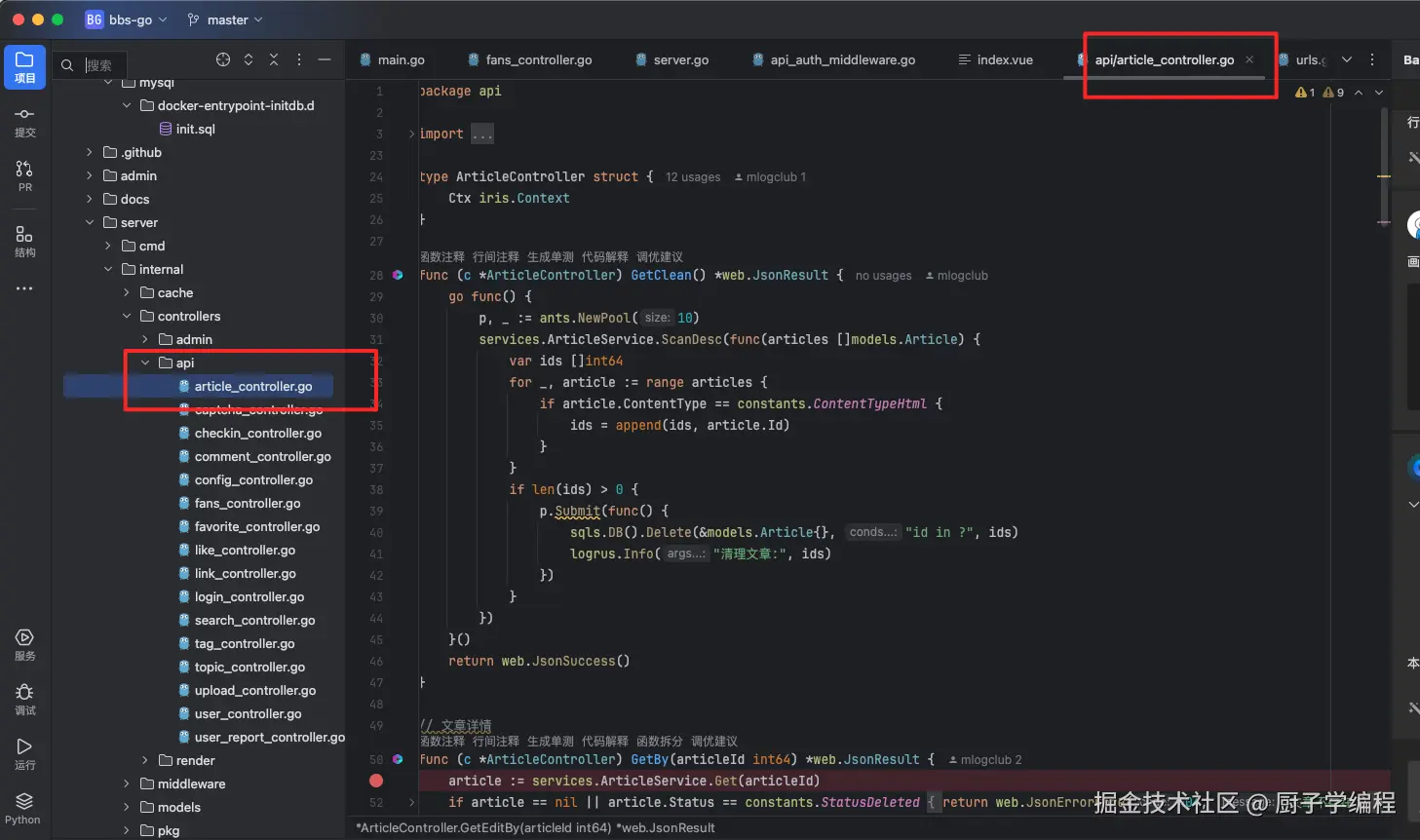This screenshot has width=1420, height=840.
Task: Expand the render folder
Action: tap(145, 760)
